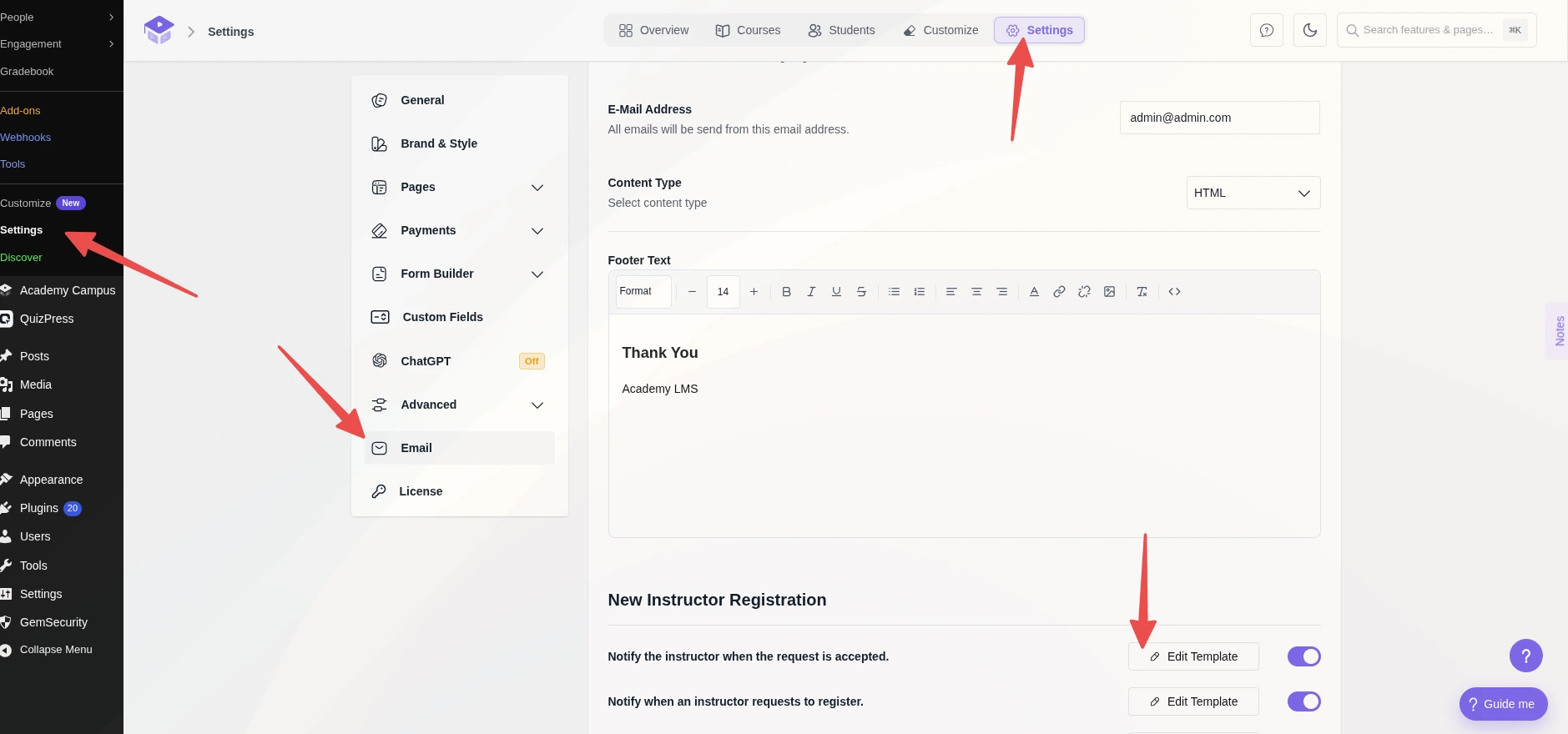
Task: Switch to the Customize tab
Action: 940,30
